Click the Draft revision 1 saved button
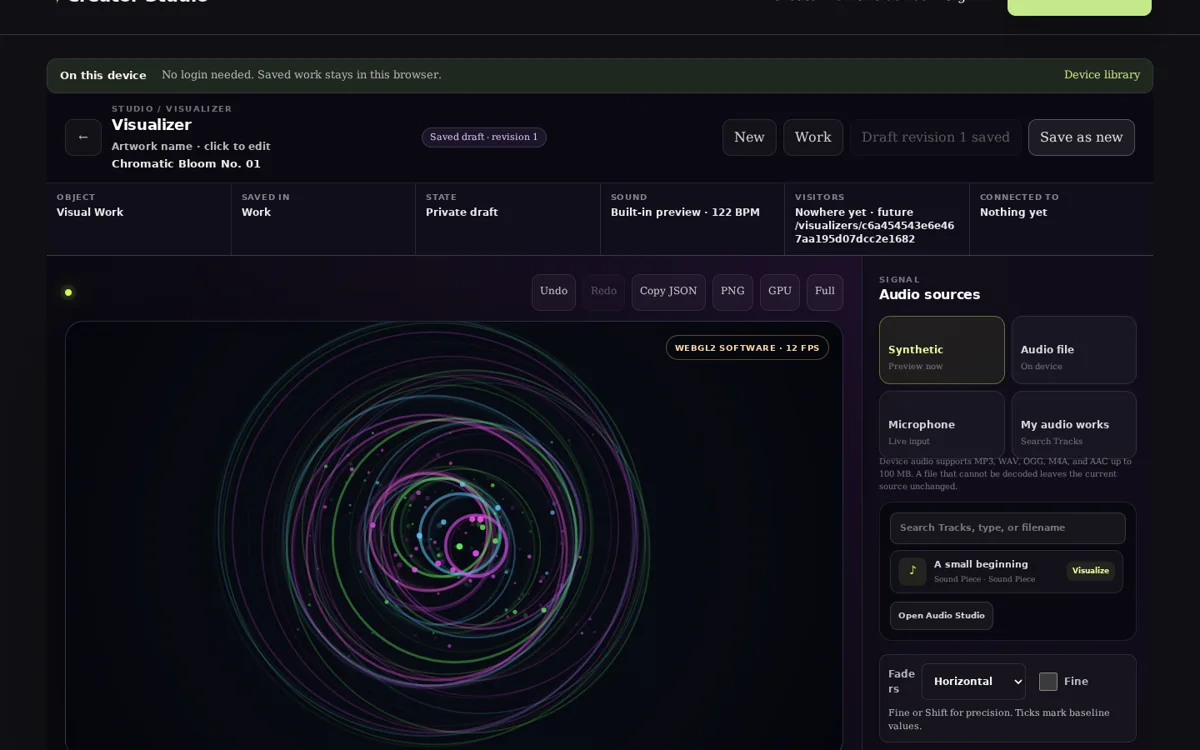The width and height of the screenshot is (1200, 750). [x=936, y=137]
